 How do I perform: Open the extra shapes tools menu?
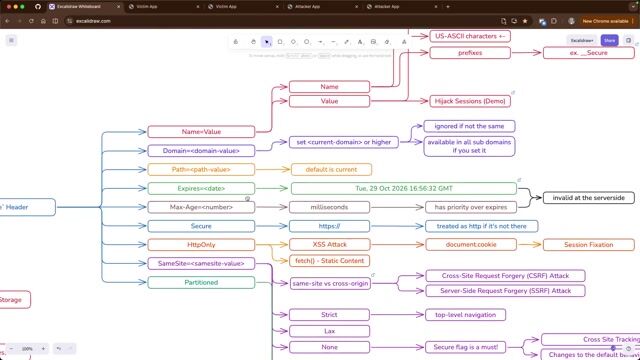404,42
